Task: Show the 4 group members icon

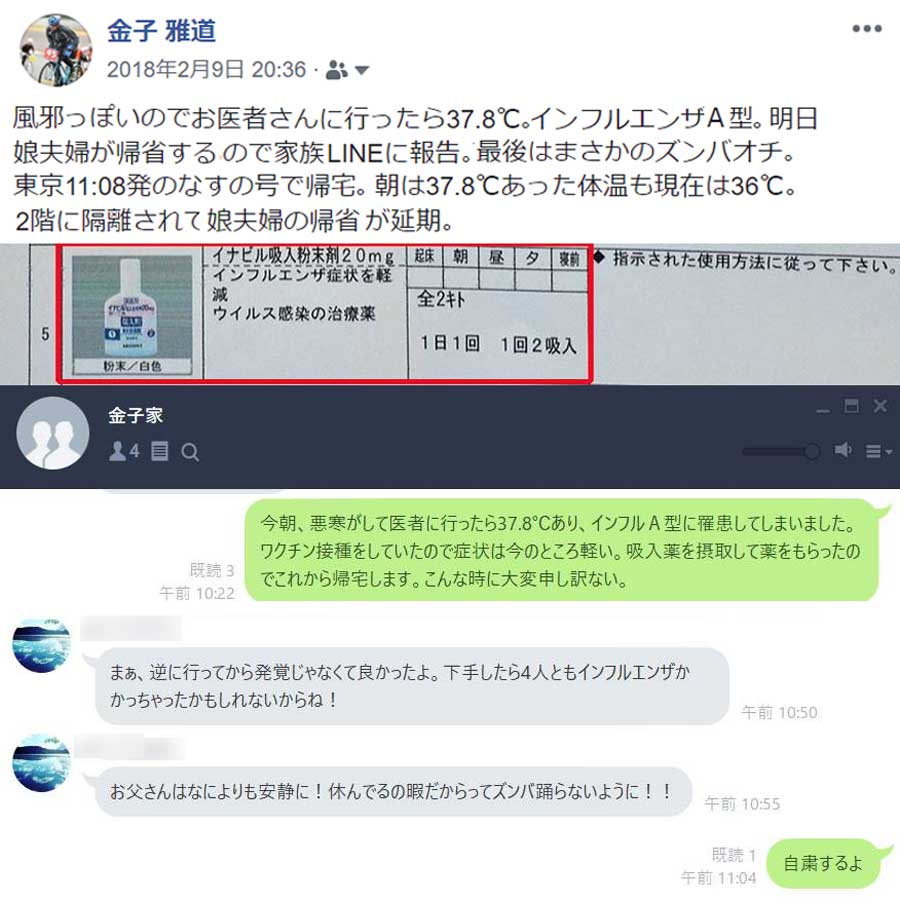Action: [x=124, y=451]
